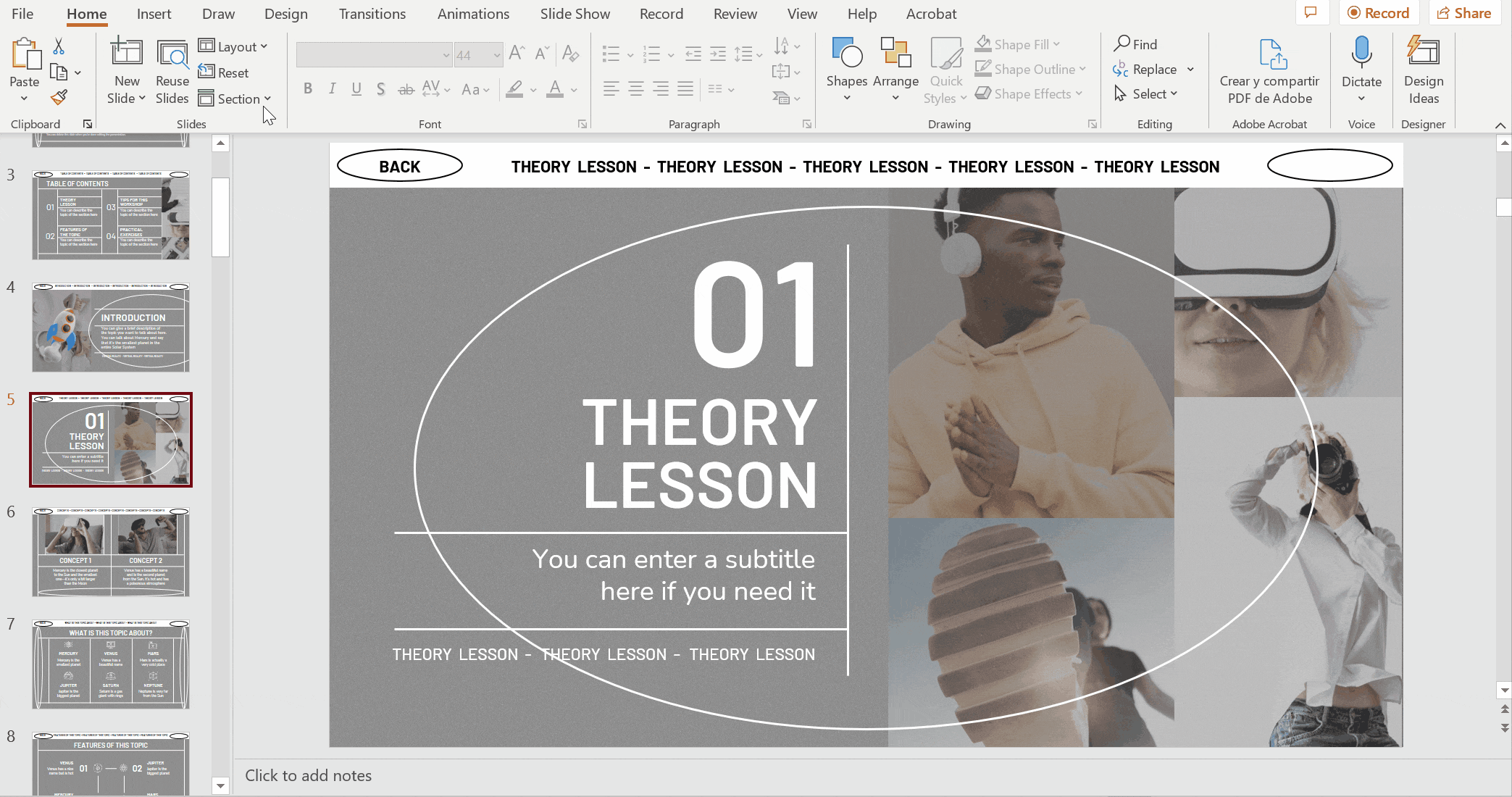Open the Transitions ribbon tab
This screenshot has width=1512, height=797.
point(371,14)
